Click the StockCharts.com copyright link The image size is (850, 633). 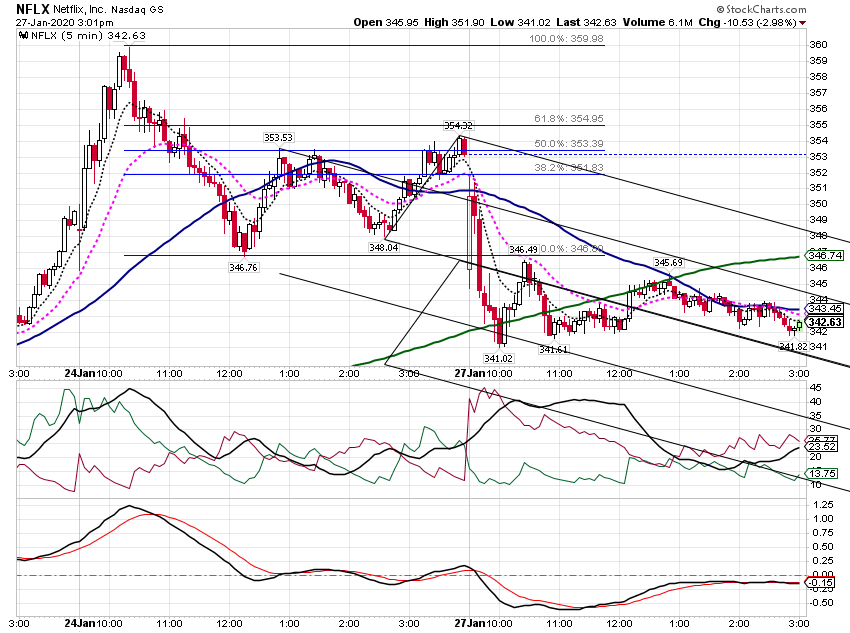(x=762, y=9)
